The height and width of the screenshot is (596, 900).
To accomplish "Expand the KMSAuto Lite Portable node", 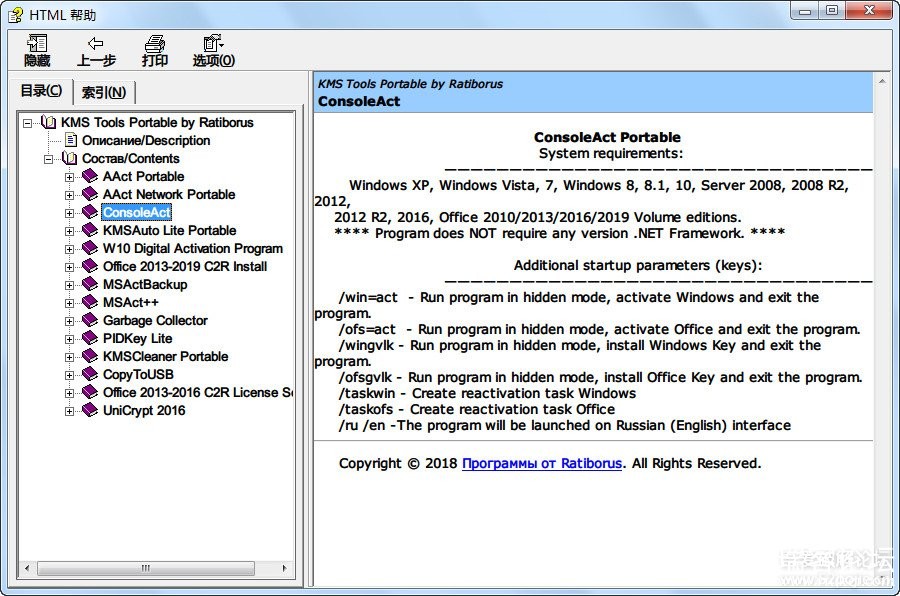I will (69, 231).
